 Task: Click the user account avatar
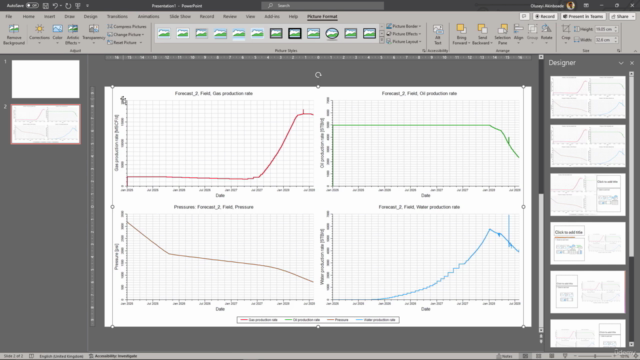click(x=571, y=6)
